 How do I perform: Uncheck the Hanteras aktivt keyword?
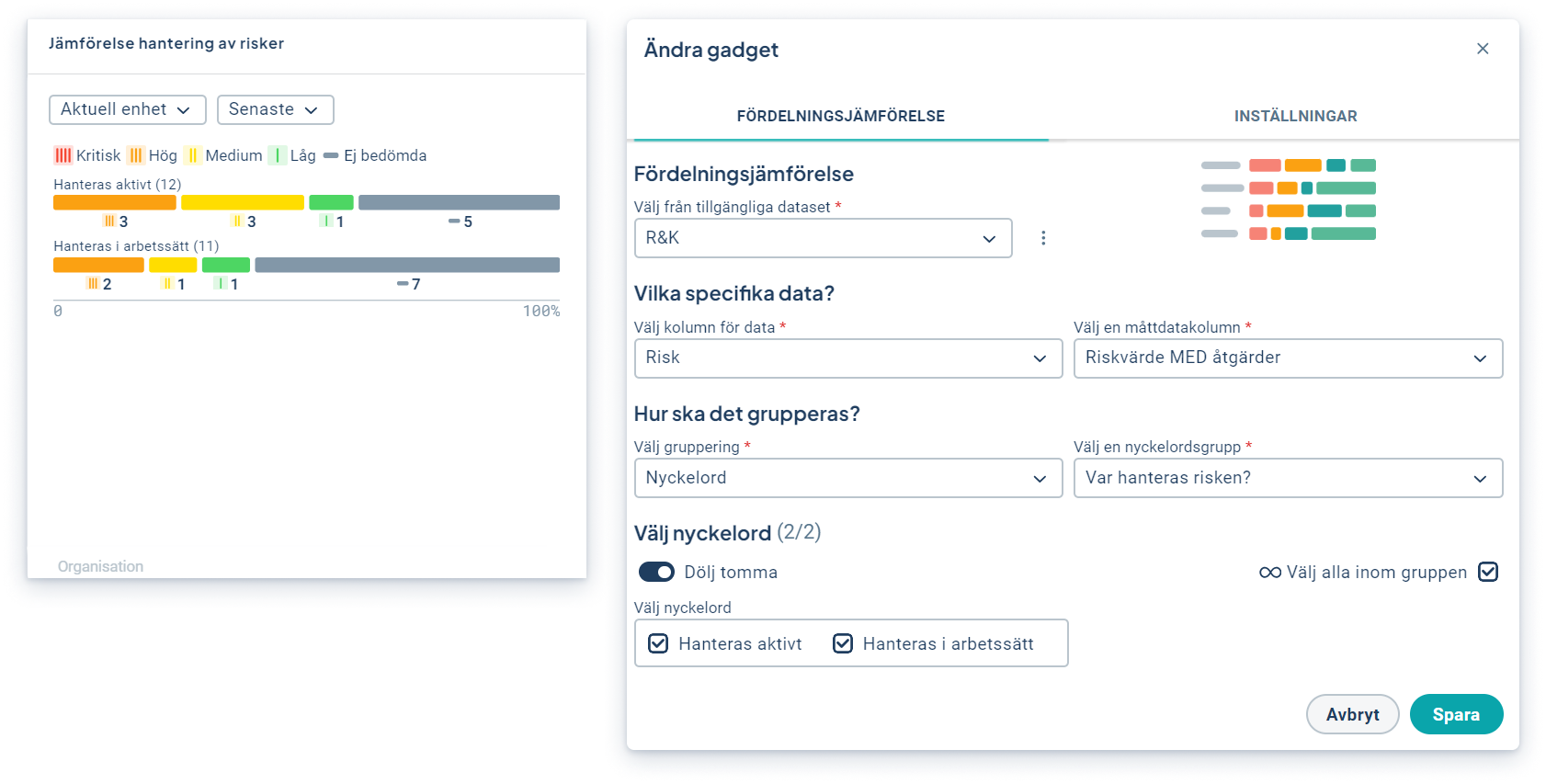(658, 643)
